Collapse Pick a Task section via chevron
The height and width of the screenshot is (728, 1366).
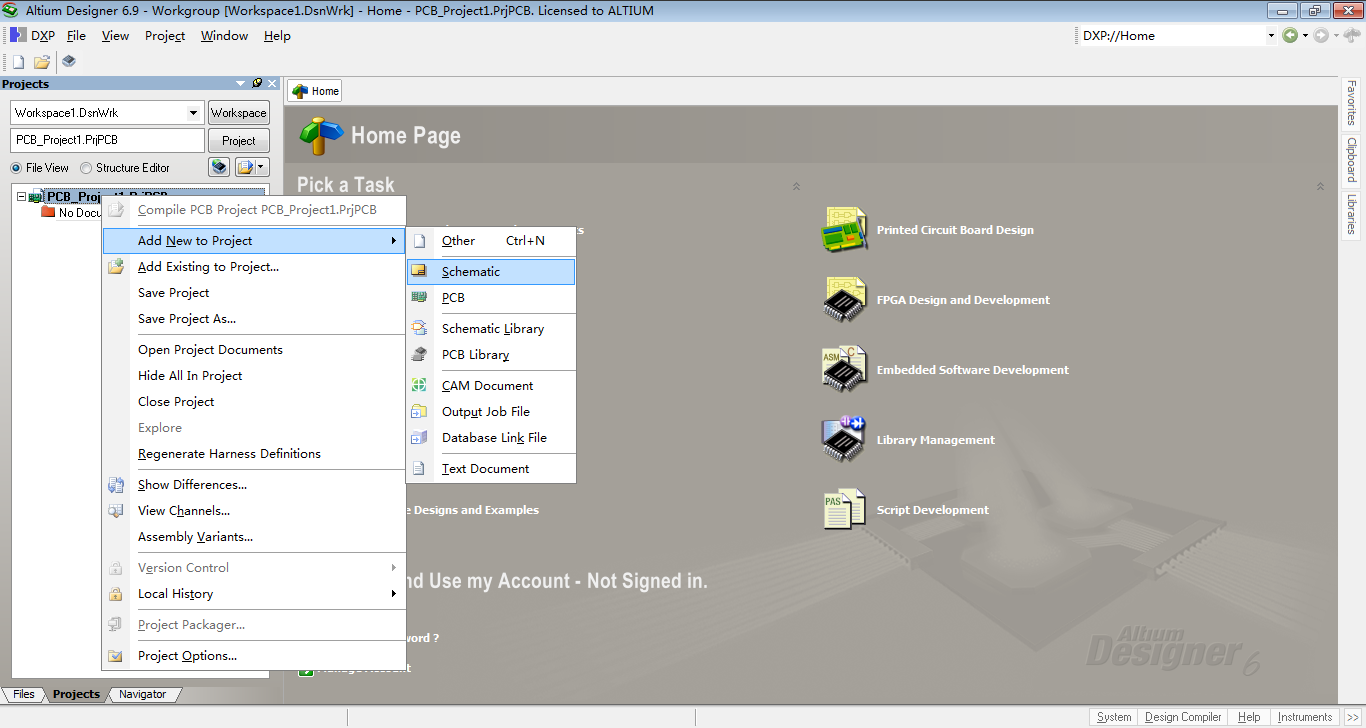click(797, 186)
